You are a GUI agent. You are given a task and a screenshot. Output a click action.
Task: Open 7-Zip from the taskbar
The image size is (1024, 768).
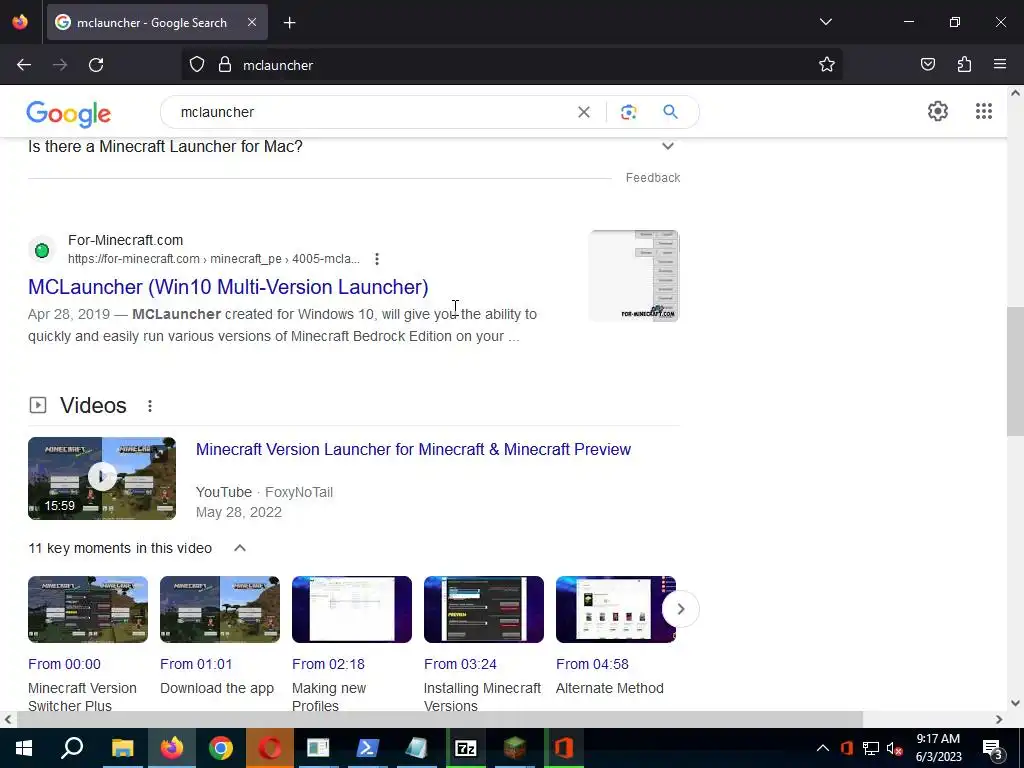466,748
